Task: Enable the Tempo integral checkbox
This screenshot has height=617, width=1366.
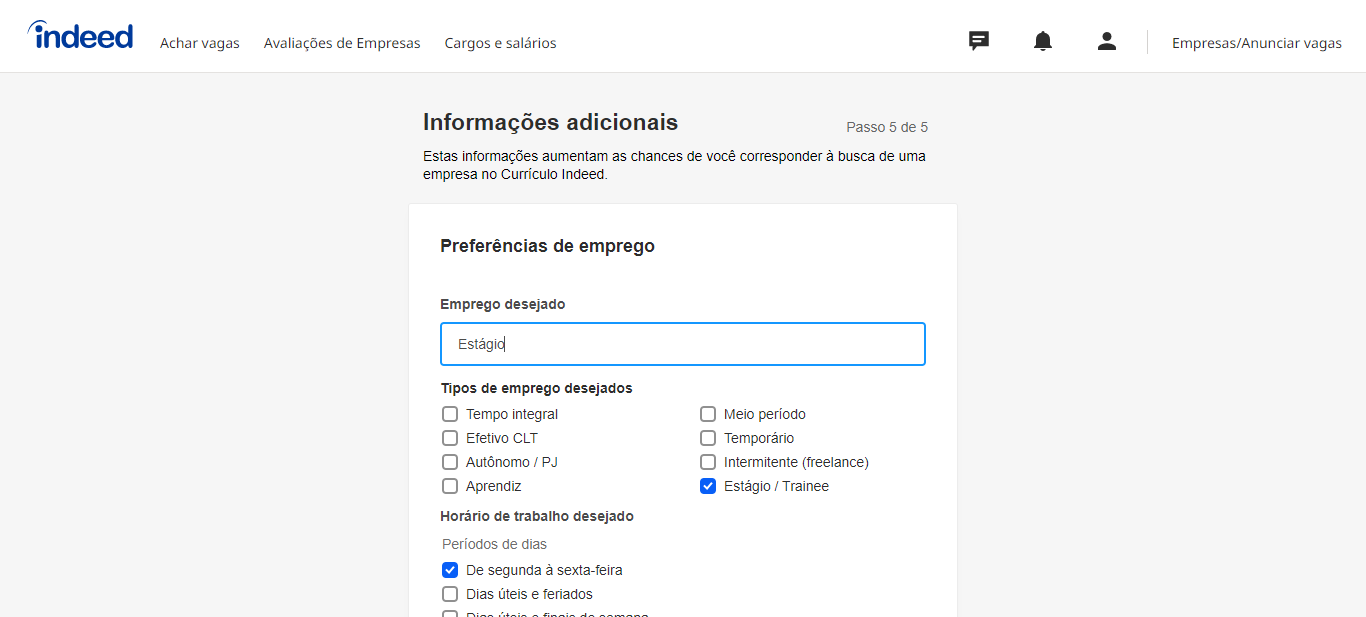Action: point(450,413)
